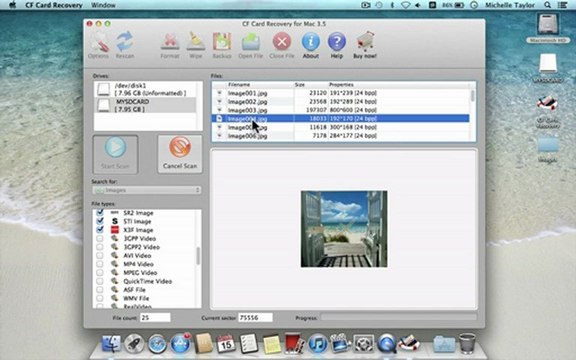The image size is (576, 360).
Task: Open Spotlight search in the menu bar
Action: 547,5
